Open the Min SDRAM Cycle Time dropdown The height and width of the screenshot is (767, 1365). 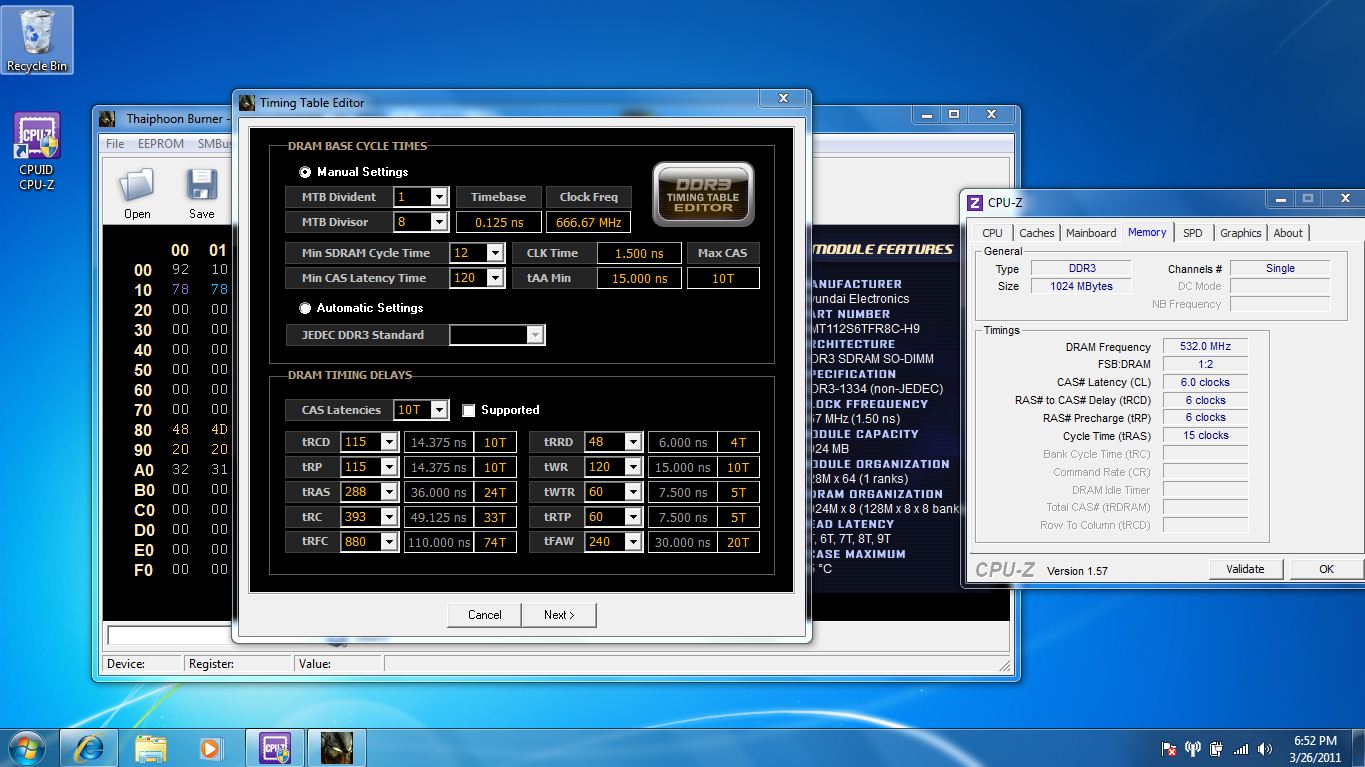click(495, 253)
